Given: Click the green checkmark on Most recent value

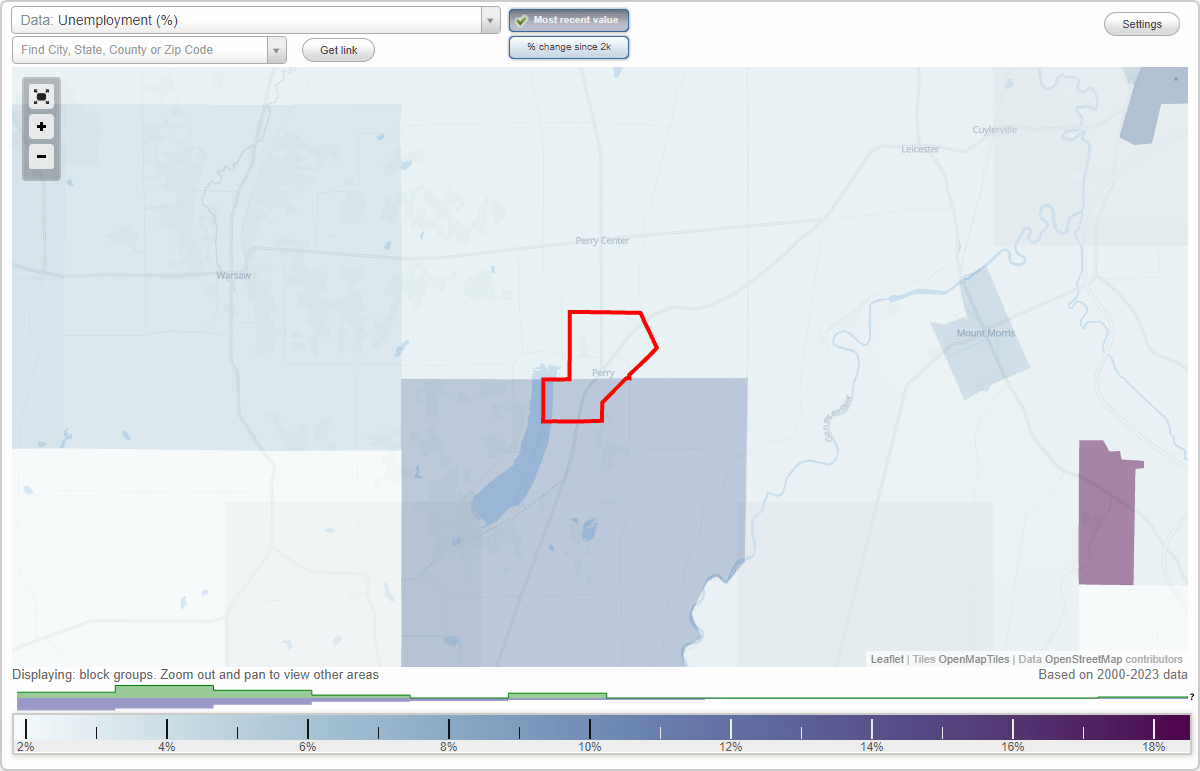Looking at the screenshot, I should point(522,19).
